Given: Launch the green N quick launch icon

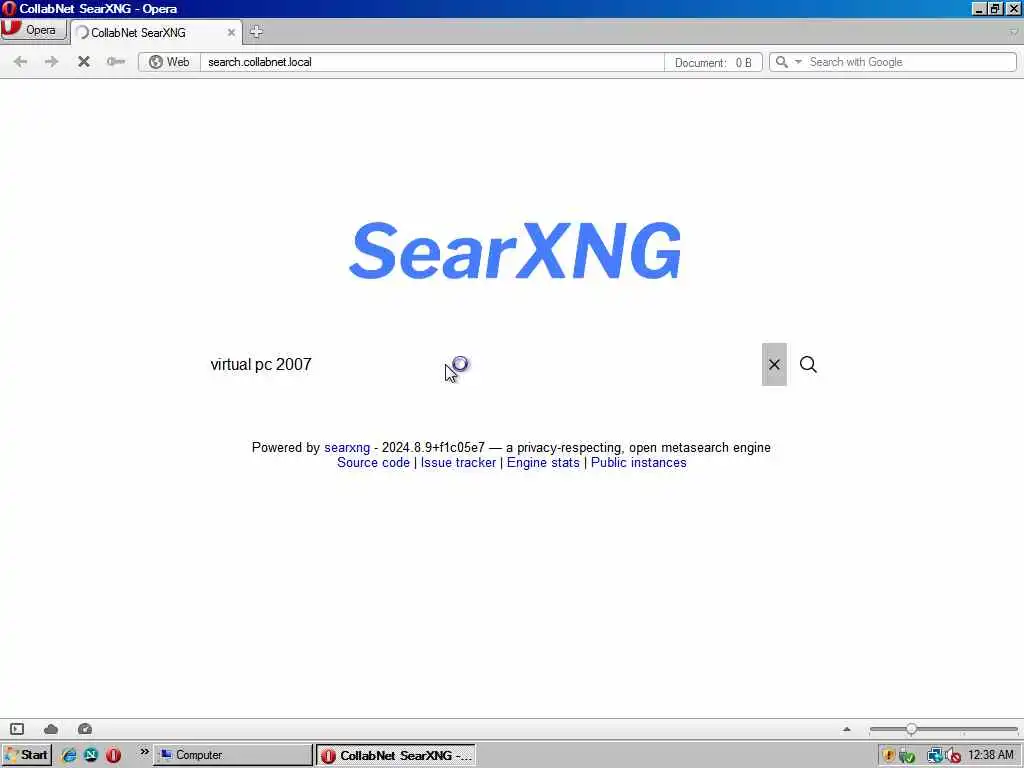Looking at the screenshot, I should pos(91,755).
